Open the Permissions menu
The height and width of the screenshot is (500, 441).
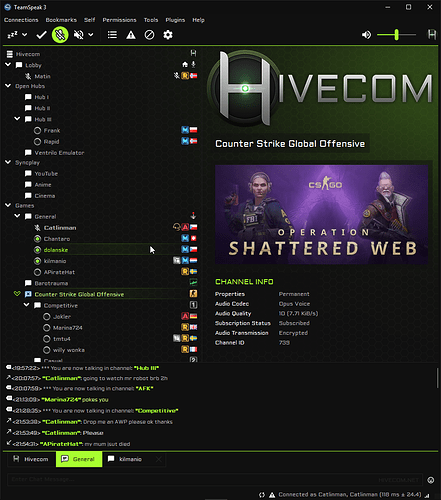119,20
